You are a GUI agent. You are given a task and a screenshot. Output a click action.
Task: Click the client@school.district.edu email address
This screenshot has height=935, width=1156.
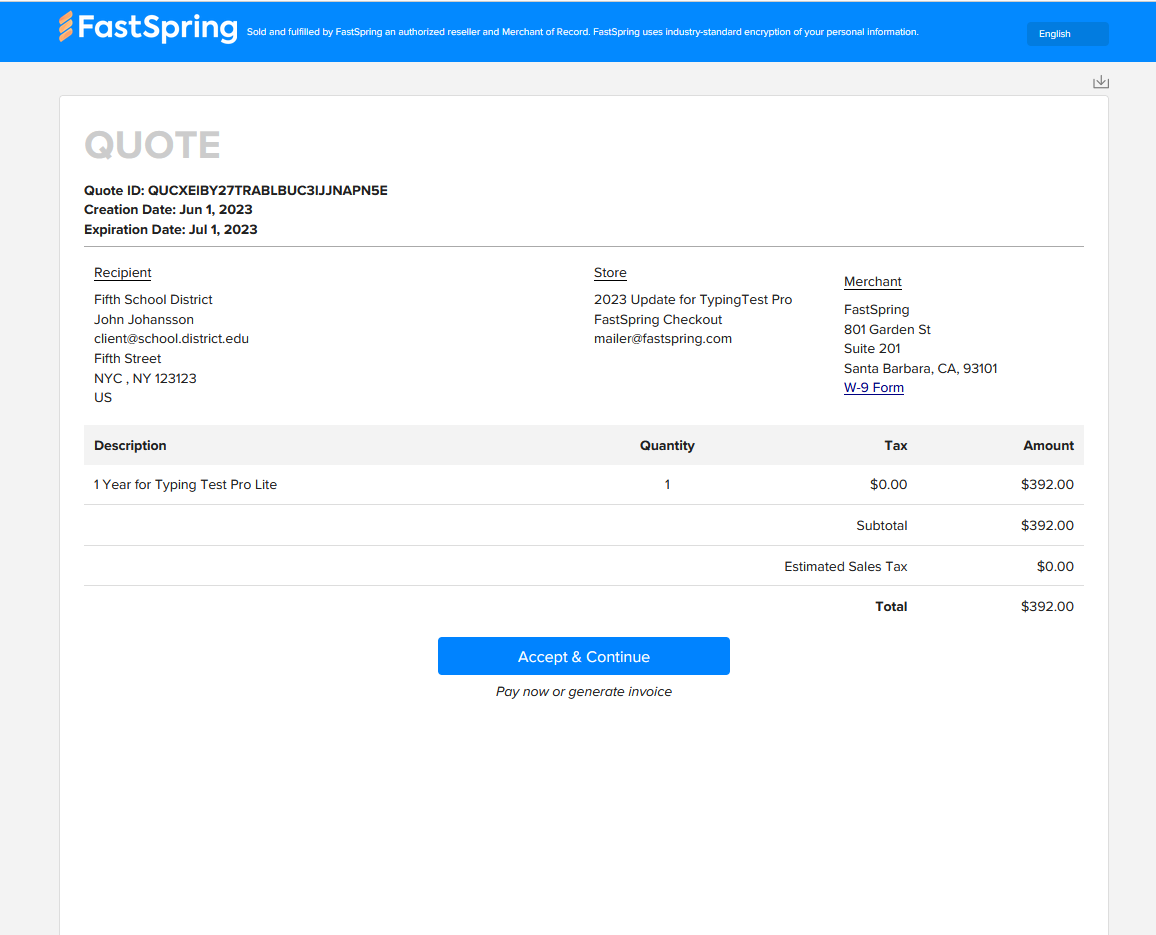[171, 339]
